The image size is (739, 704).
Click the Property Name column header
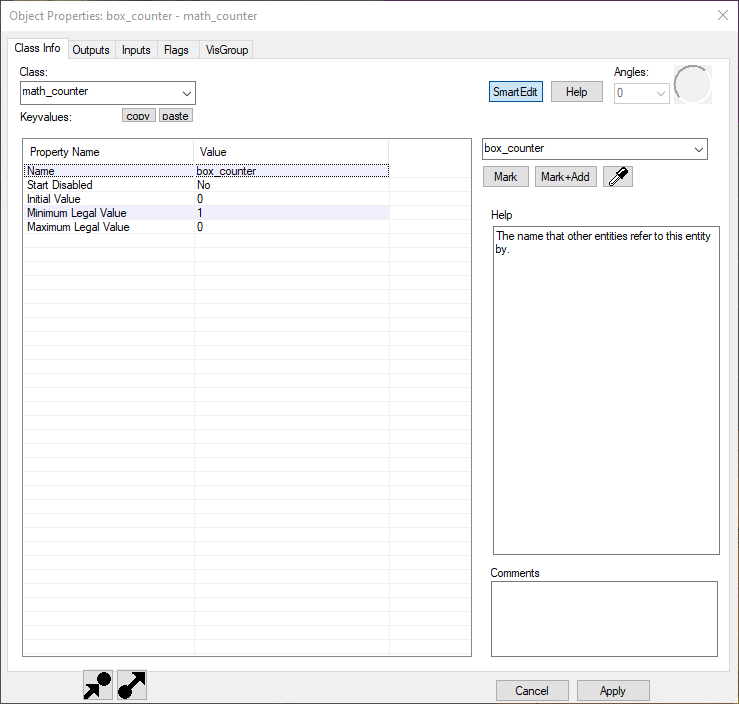tap(108, 152)
